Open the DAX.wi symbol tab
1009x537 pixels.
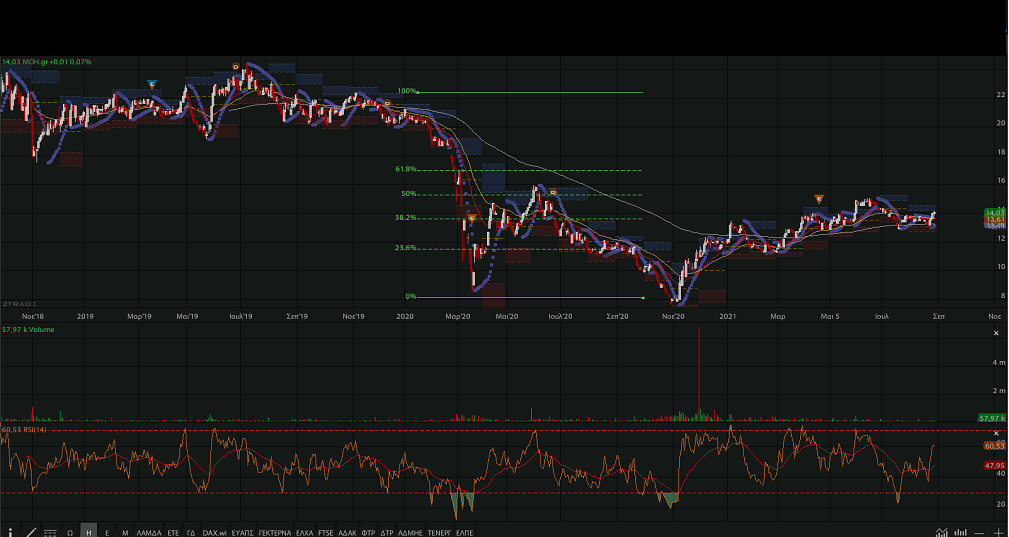[x=215, y=532]
